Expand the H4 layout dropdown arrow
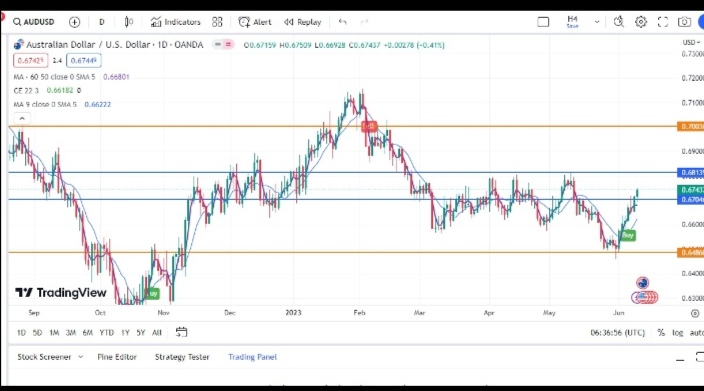The image size is (704, 391). (597, 22)
